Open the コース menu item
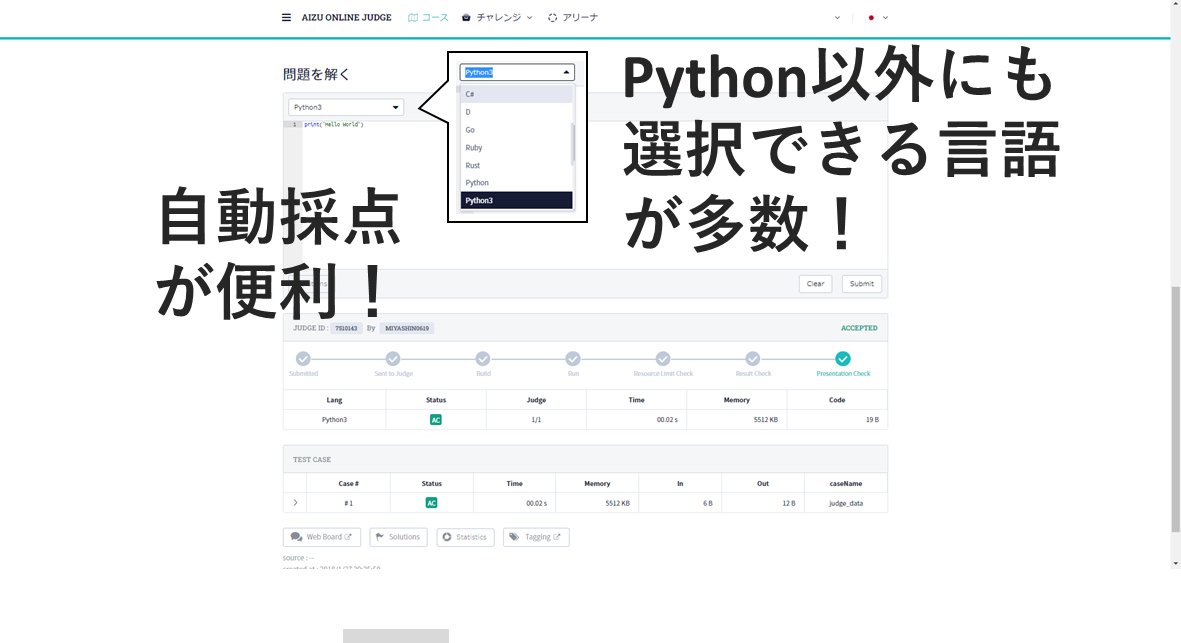 click(x=428, y=17)
